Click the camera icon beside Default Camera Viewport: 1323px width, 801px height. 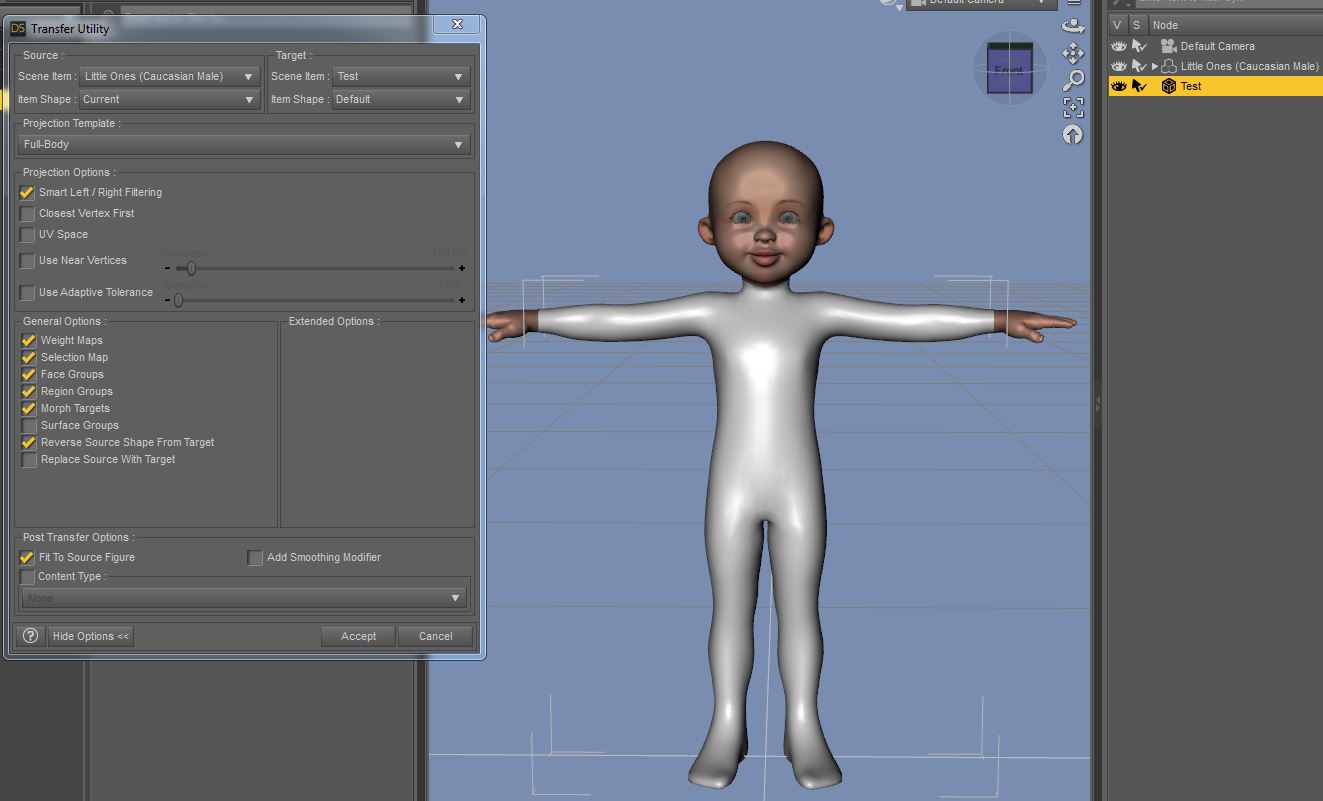(1168, 46)
